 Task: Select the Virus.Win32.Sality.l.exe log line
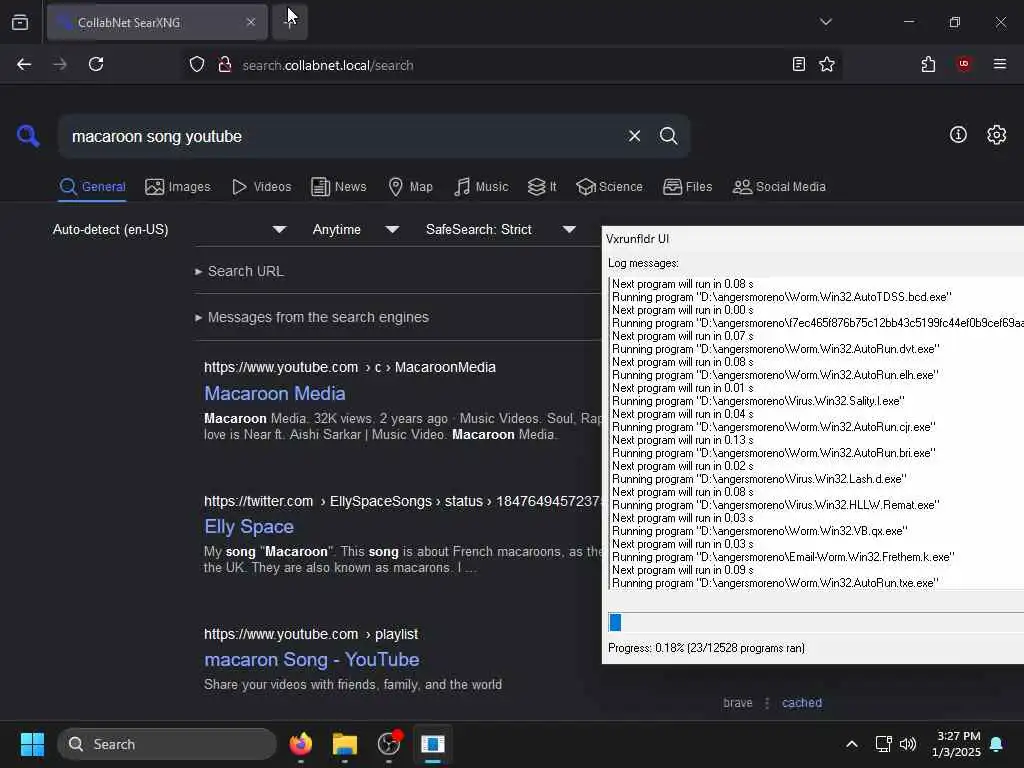pos(758,401)
